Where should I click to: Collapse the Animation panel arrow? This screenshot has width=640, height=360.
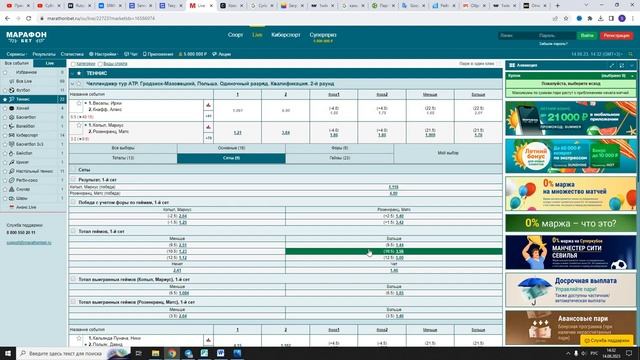(632, 65)
